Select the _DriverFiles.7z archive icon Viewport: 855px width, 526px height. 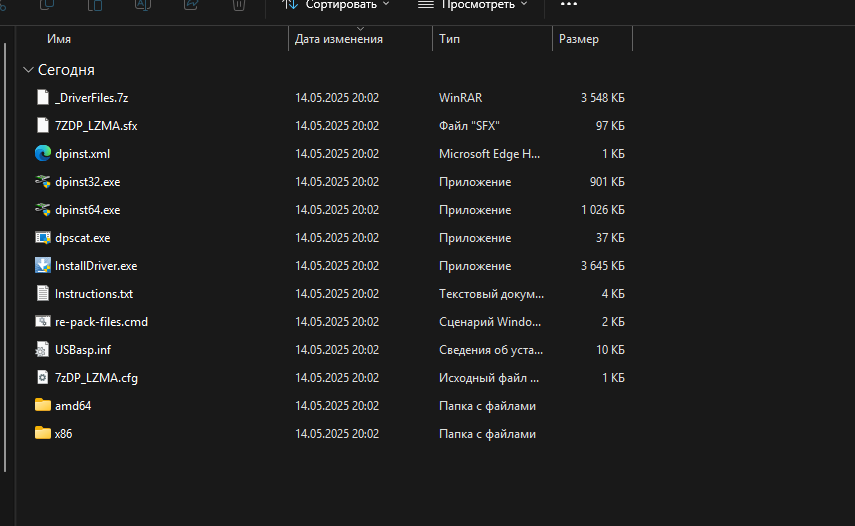[42, 98]
